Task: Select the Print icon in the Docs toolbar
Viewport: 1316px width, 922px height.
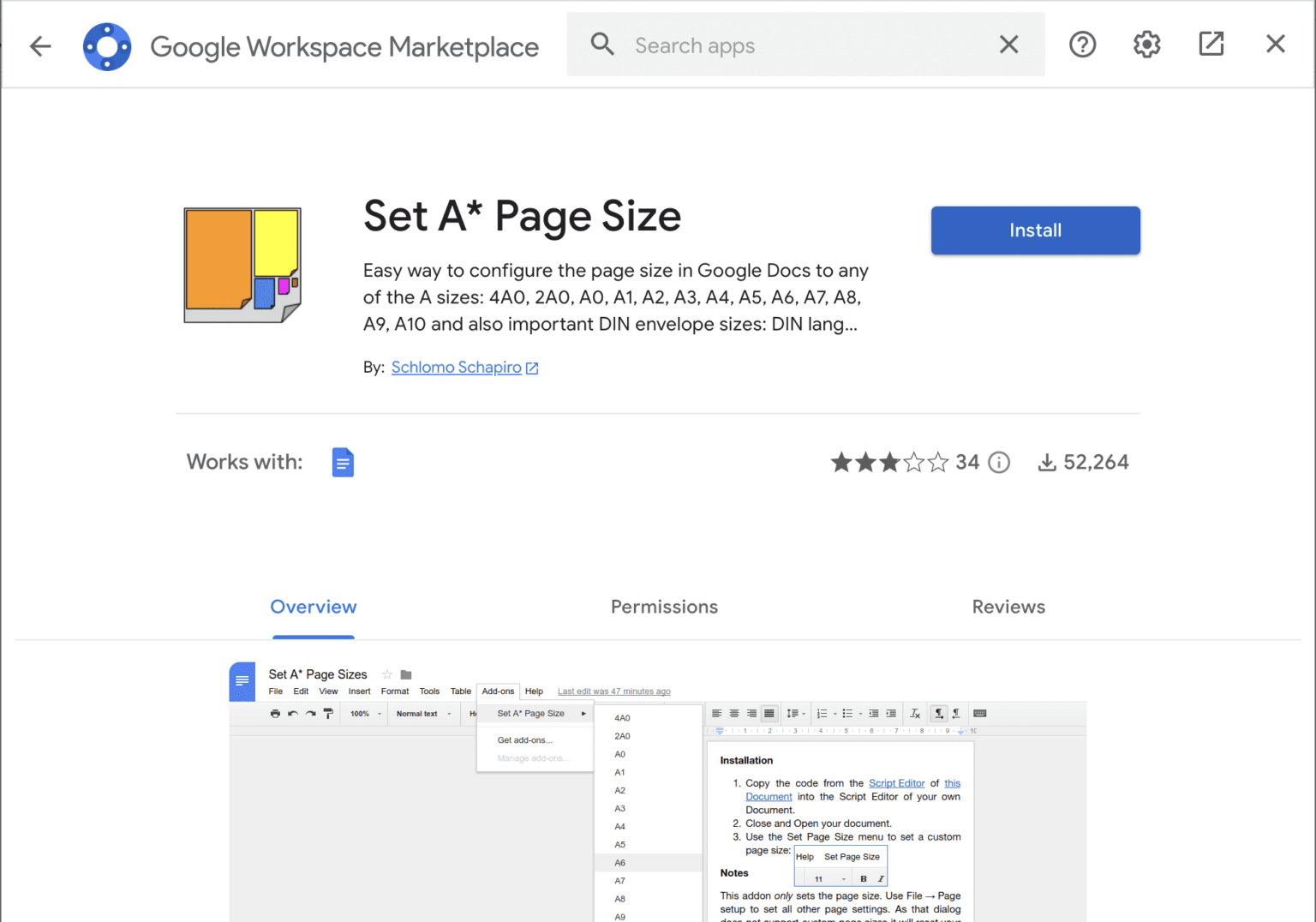Action: [275, 713]
